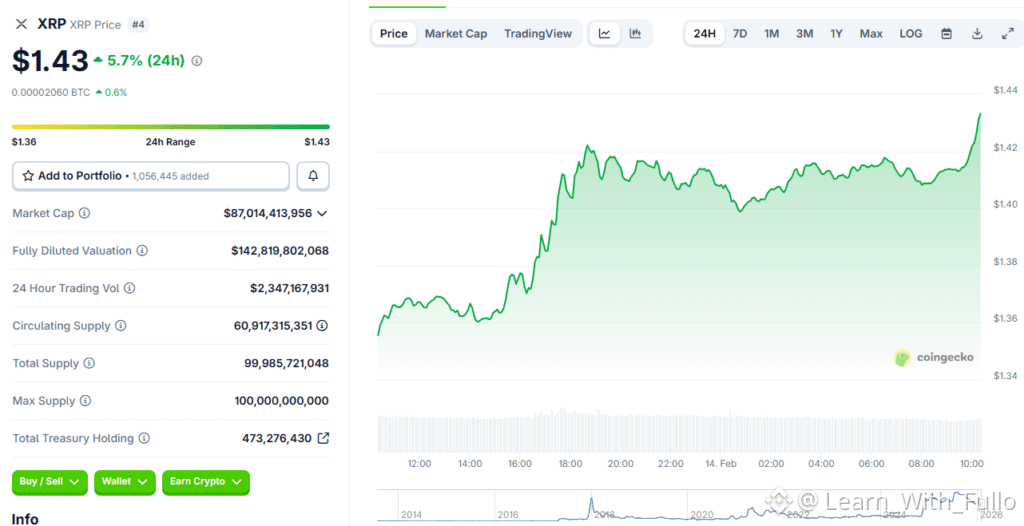The width and height of the screenshot is (1024, 526).
Task: Open the Market Cap info icon
Action: [x=84, y=213]
